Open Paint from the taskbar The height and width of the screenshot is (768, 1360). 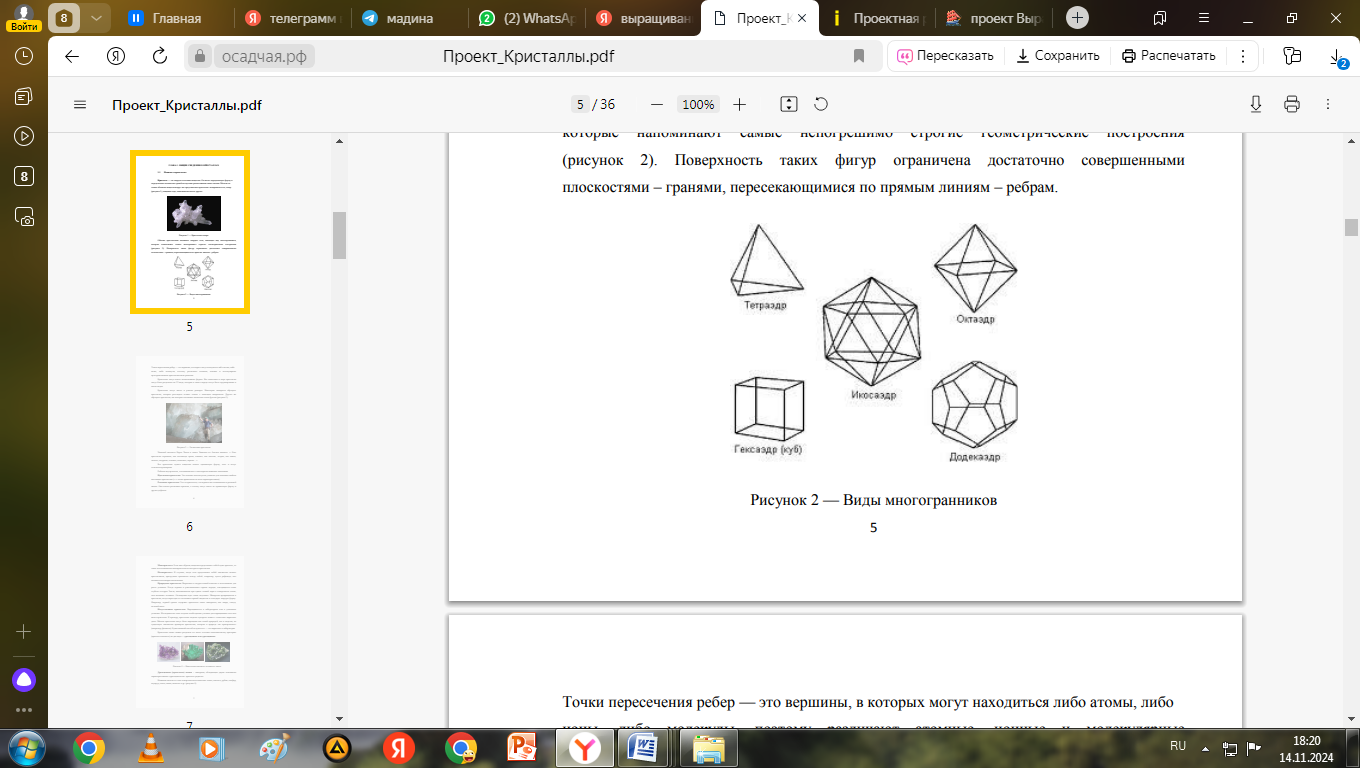[273, 747]
